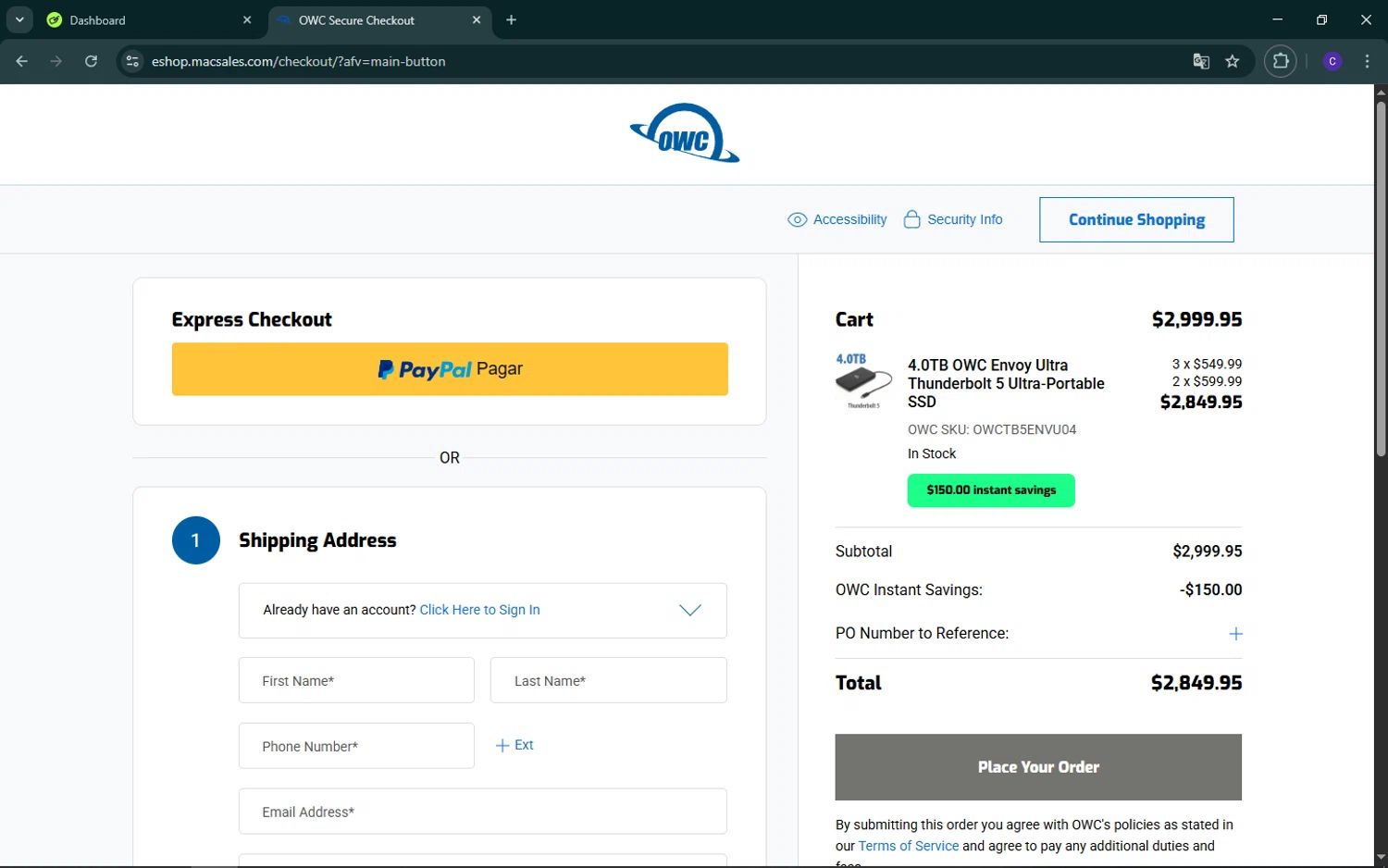Screen dimensions: 1388x868
Task: Click the OWC Instant Savings label
Action: [909, 589]
